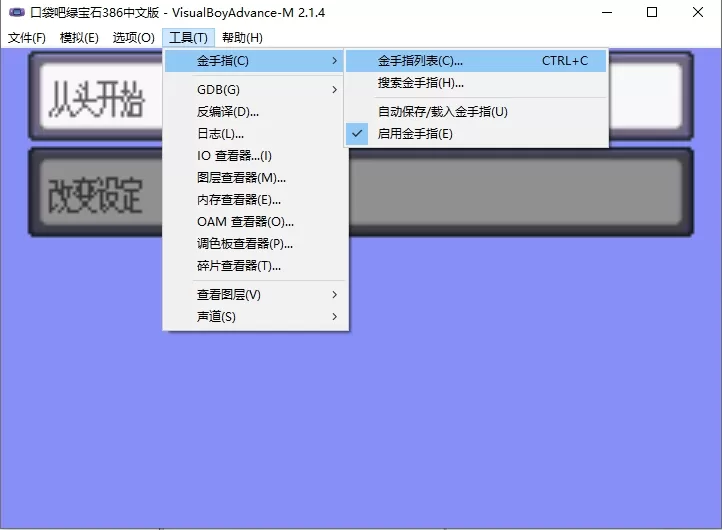Open the 帮助(H) menu
The width and height of the screenshot is (722, 530).
click(x=242, y=38)
